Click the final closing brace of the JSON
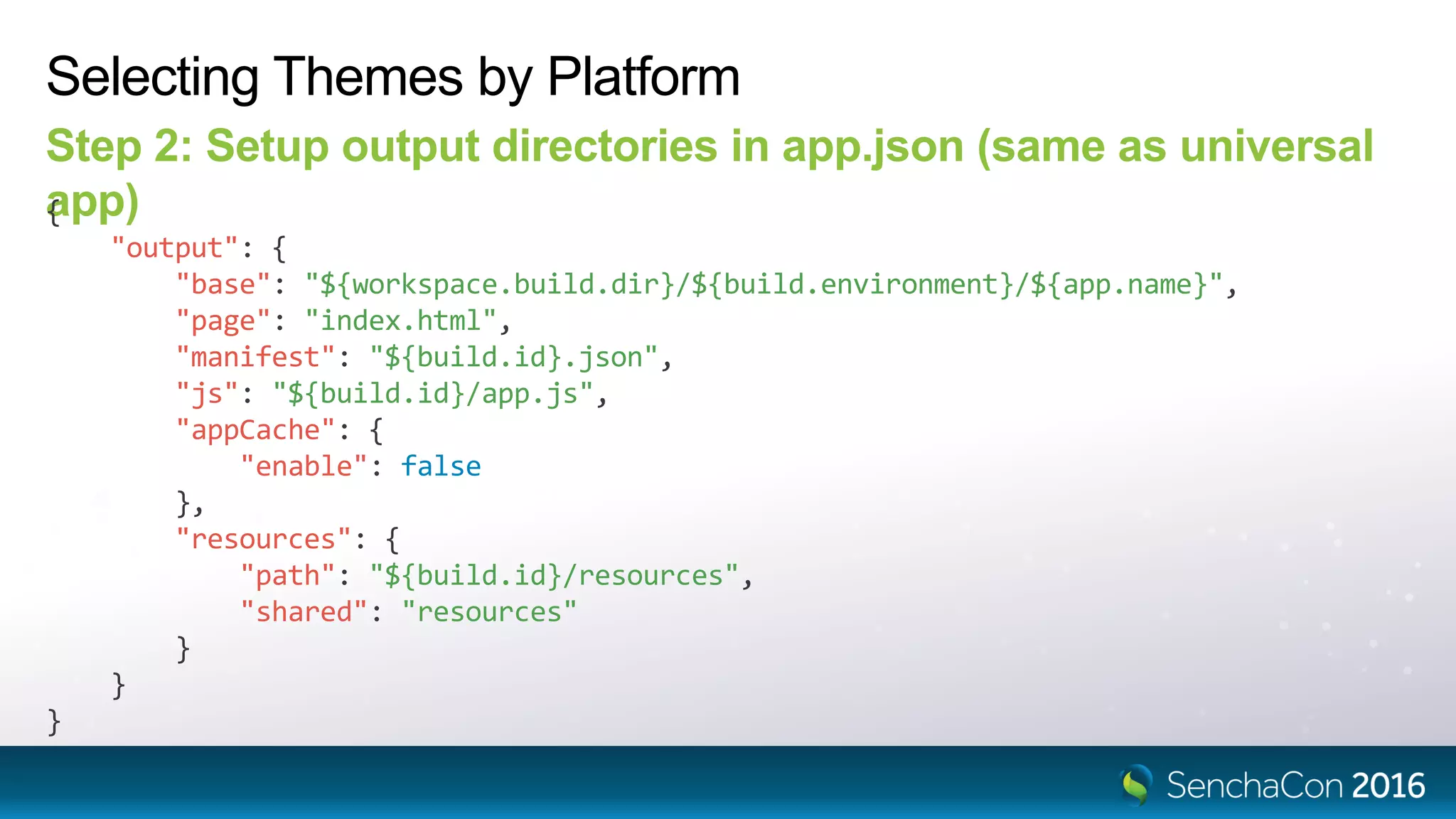 (54, 722)
